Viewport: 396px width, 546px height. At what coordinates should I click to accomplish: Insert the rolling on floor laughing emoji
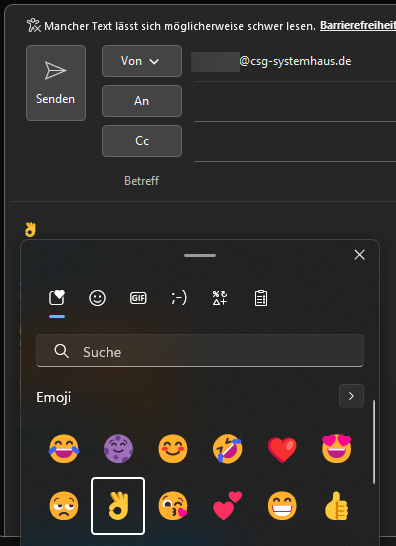click(x=228, y=449)
